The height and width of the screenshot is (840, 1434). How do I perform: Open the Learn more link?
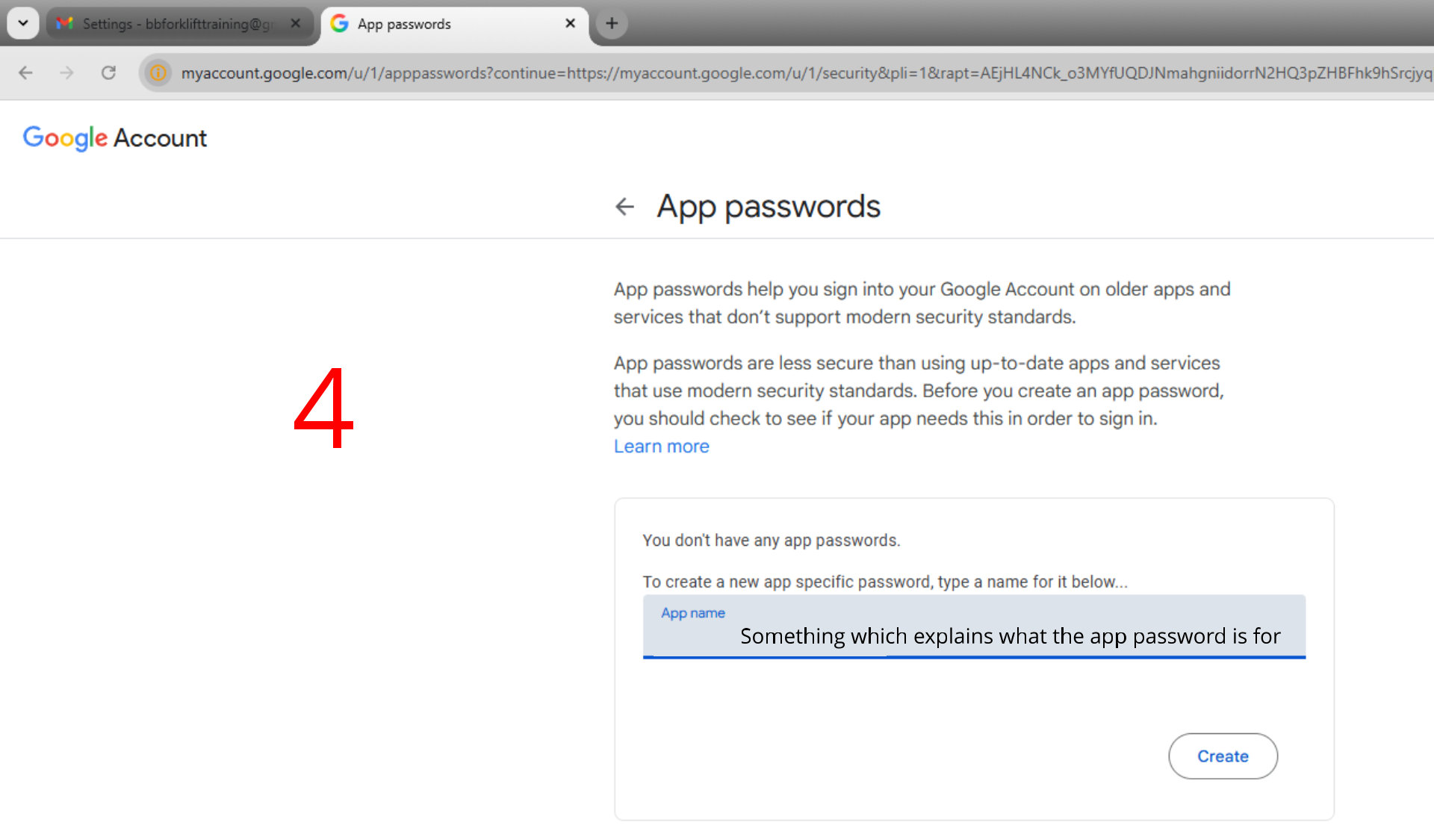tap(661, 447)
